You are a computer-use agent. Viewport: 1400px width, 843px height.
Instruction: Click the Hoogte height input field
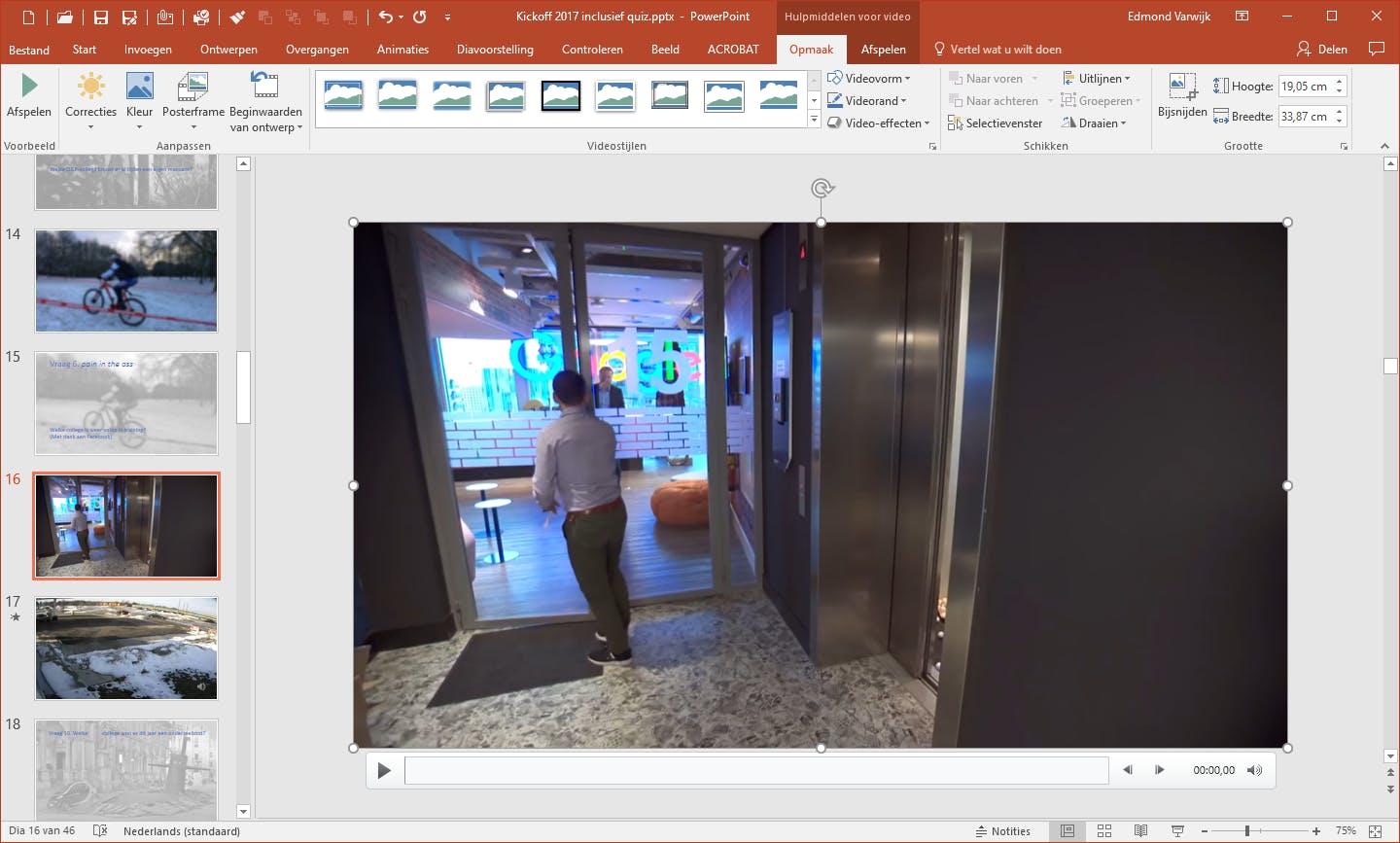[1306, 87]
